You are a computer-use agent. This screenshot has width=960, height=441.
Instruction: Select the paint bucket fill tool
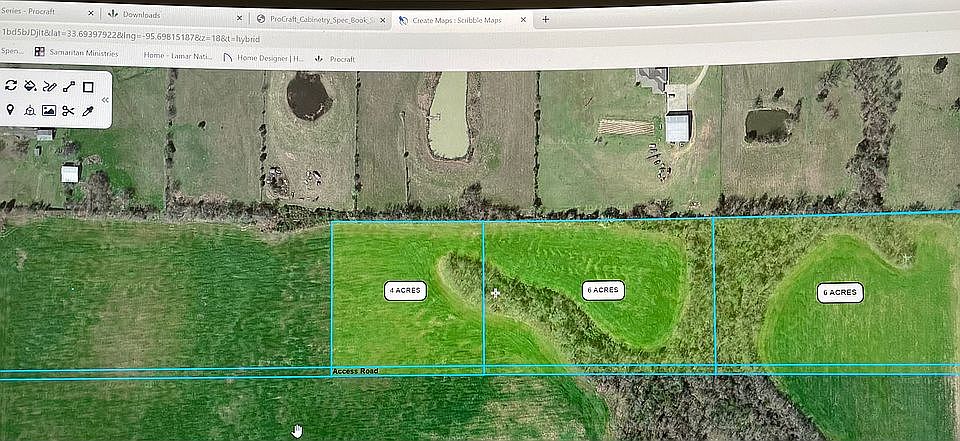tap(30, 87)
